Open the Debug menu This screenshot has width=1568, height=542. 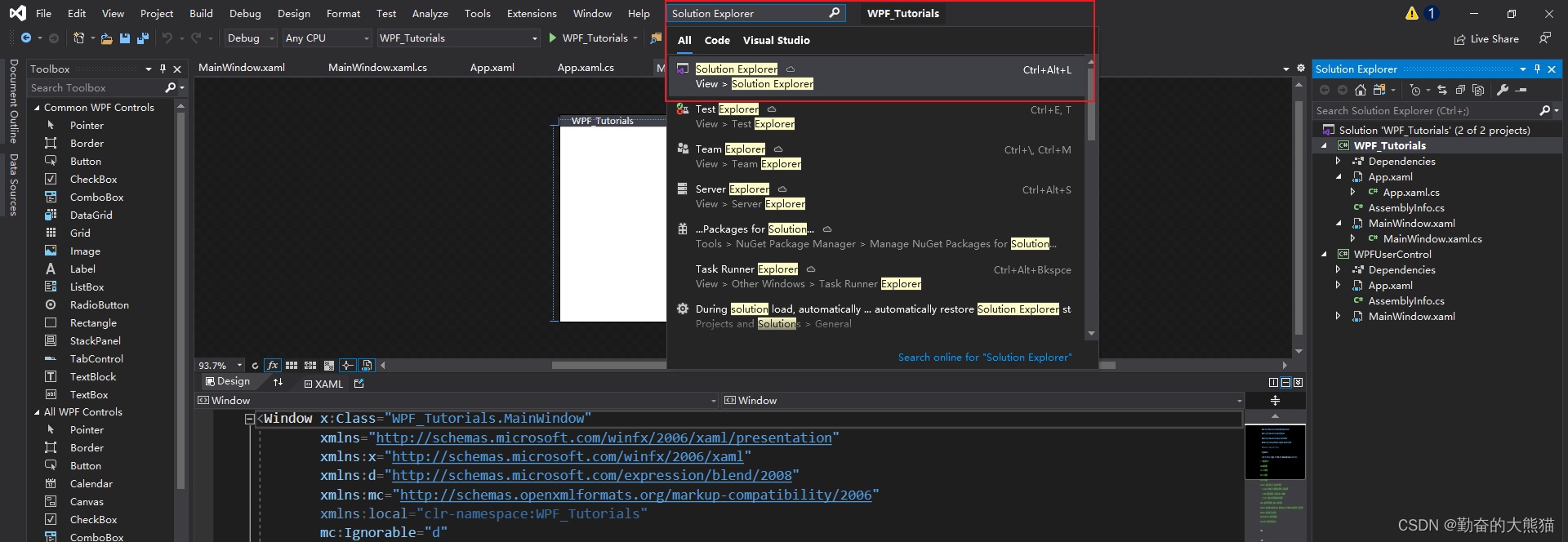click(x=245, y=14)
